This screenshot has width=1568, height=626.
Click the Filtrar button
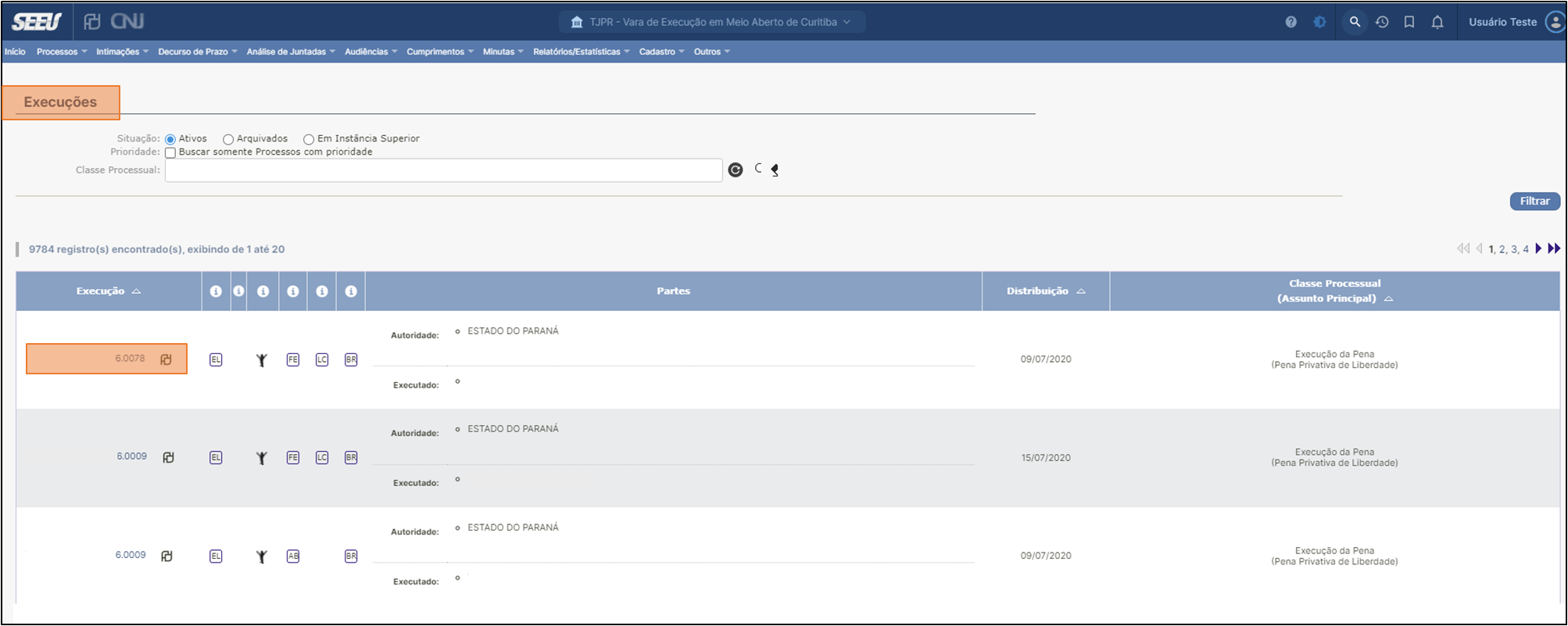click(x=1534, y=201)
